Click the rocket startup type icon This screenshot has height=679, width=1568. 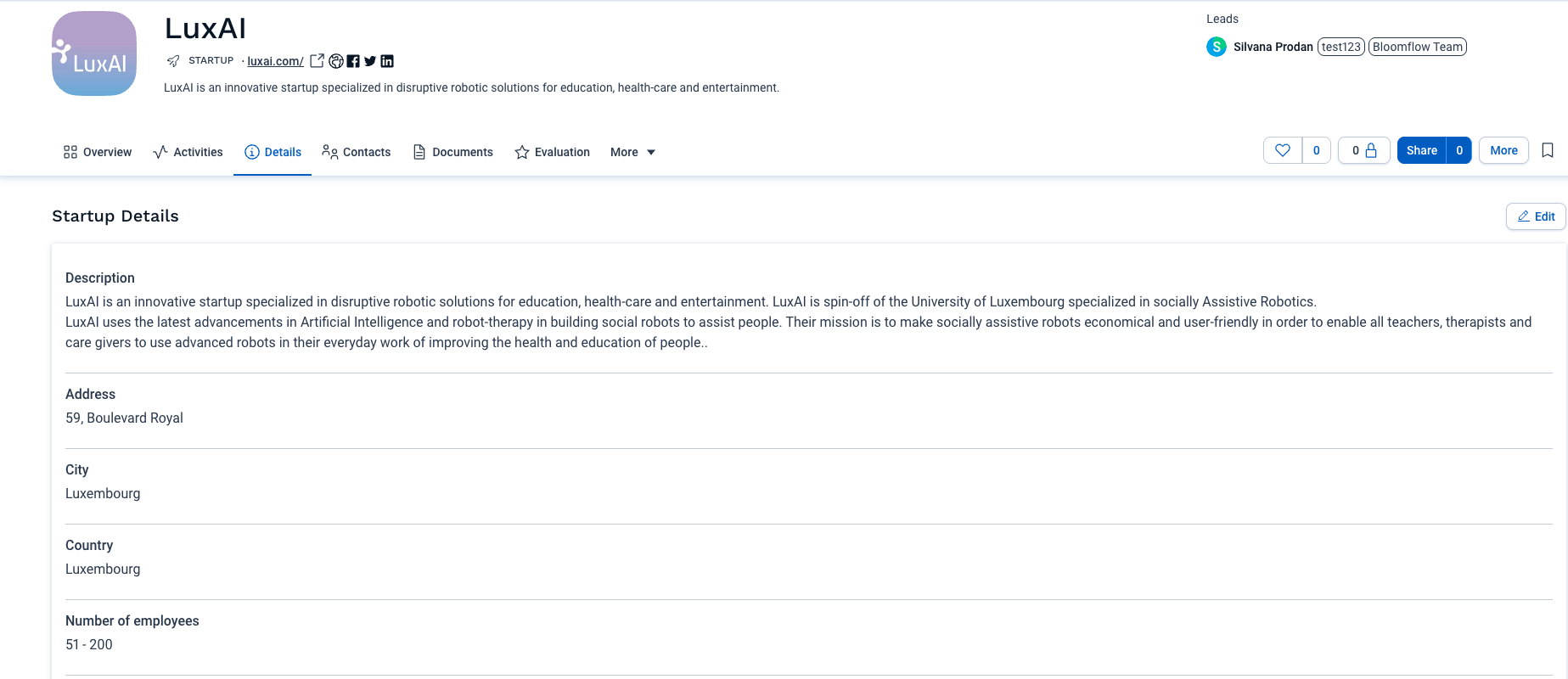click(x=173, y=61)
